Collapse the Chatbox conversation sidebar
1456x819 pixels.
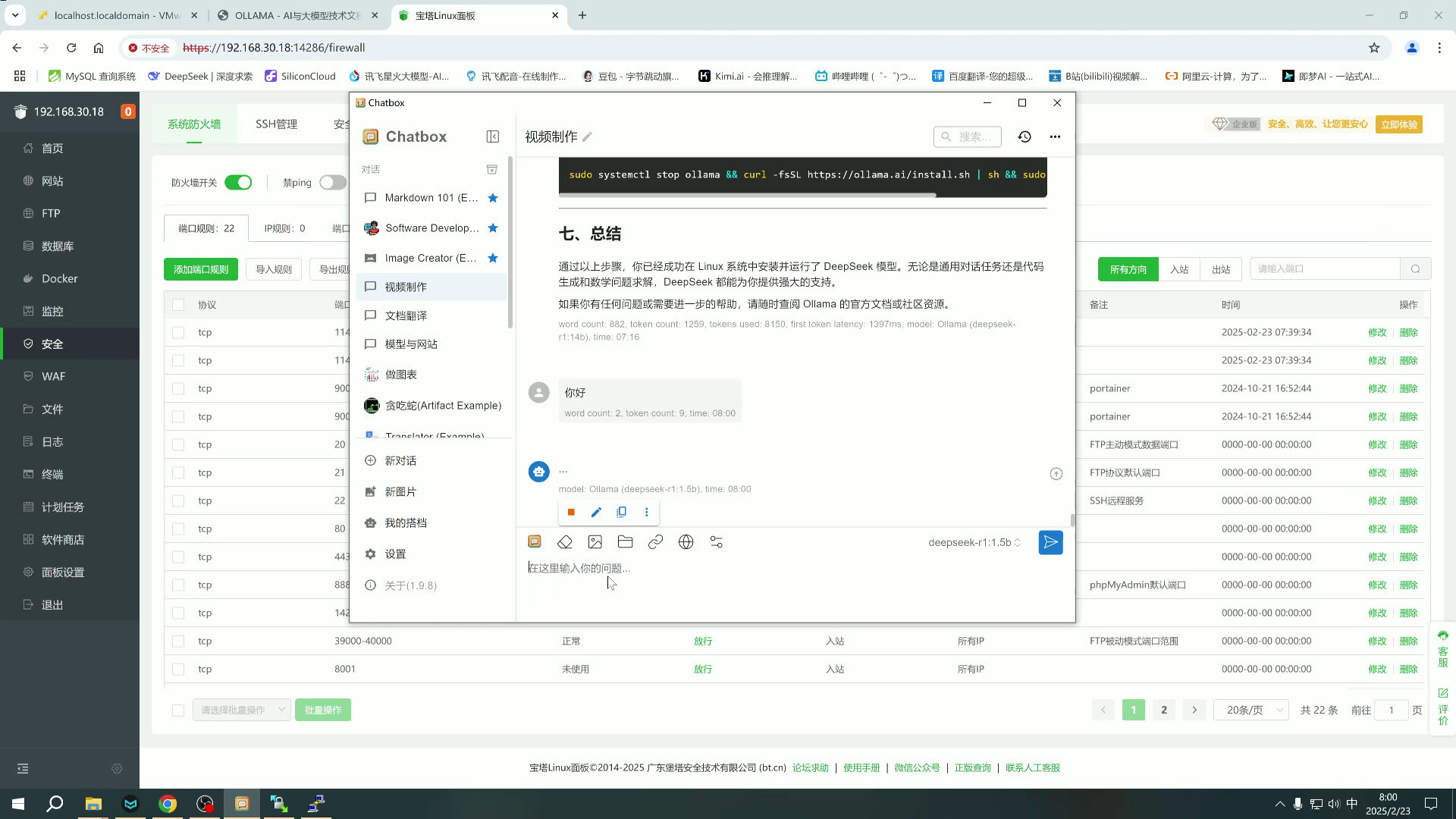tap(493, 136)
